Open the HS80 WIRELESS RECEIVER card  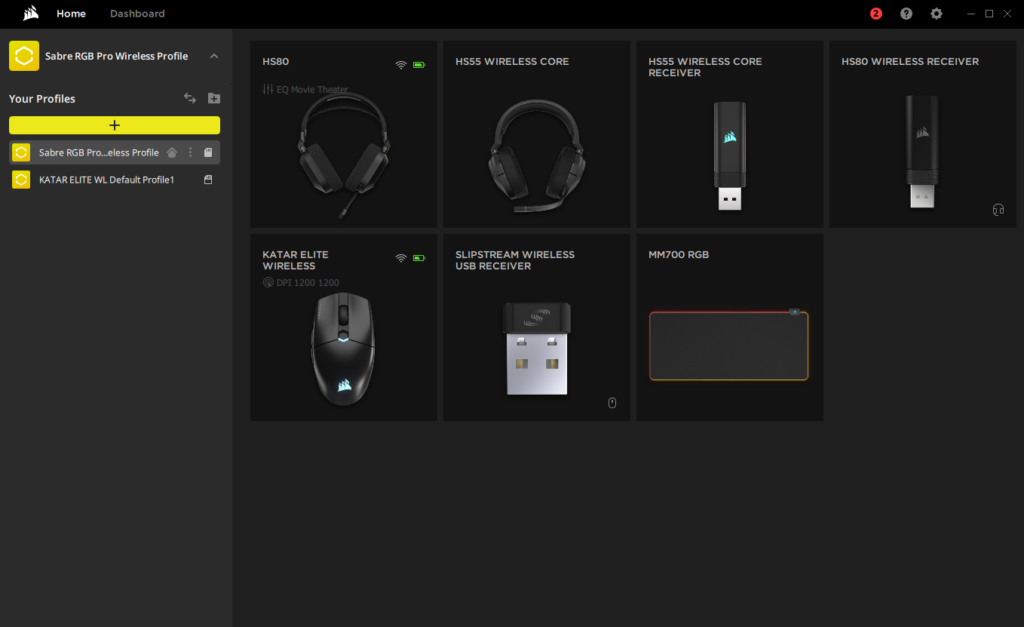[923, 134]
